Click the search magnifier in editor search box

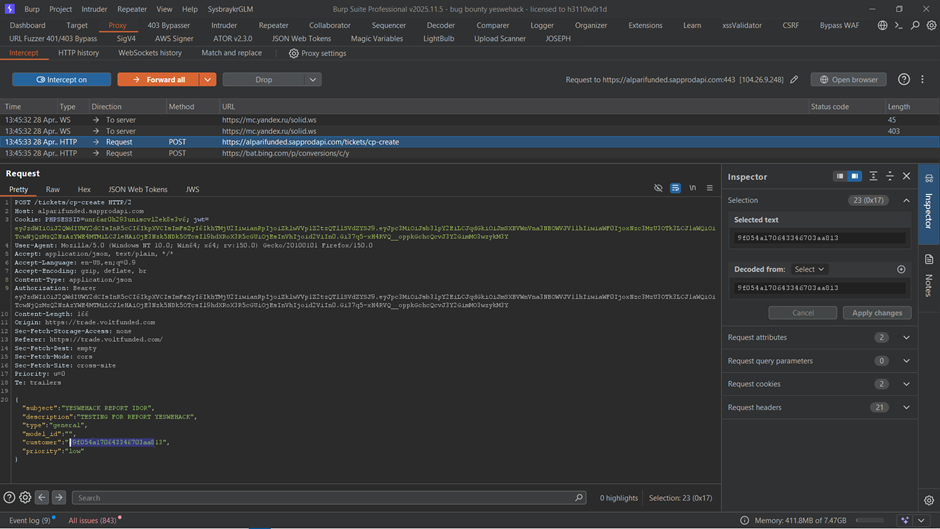click(x=579, y=497)
